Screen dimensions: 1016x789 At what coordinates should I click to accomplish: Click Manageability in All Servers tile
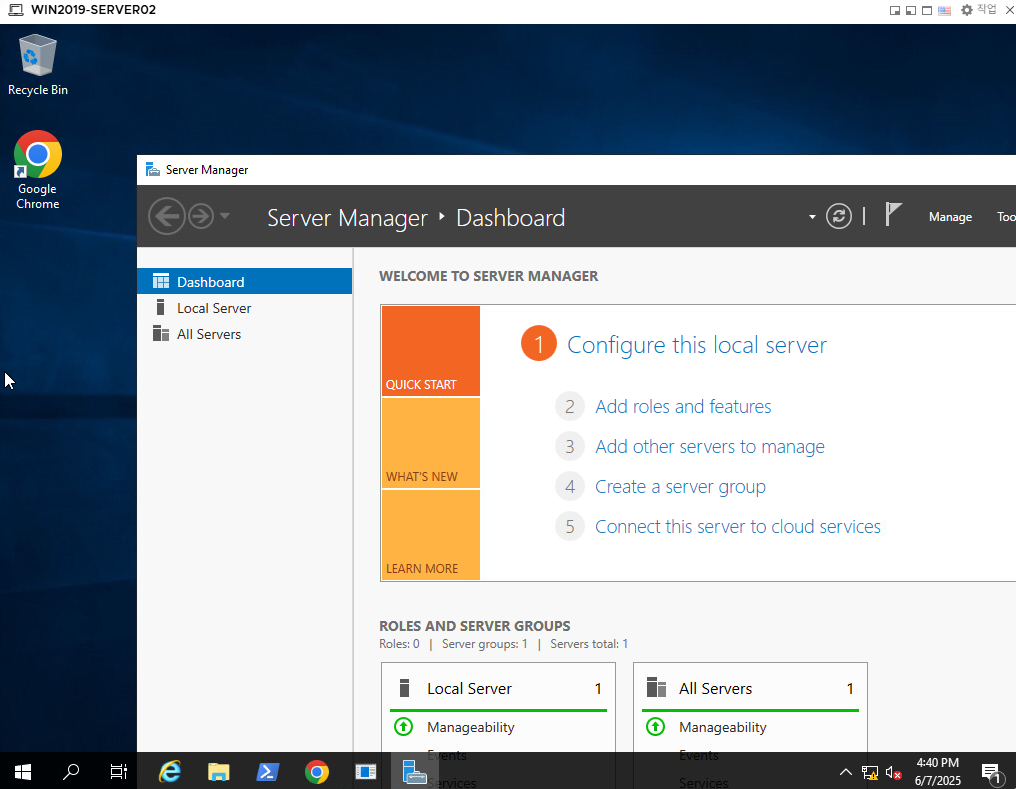point(722,727)
